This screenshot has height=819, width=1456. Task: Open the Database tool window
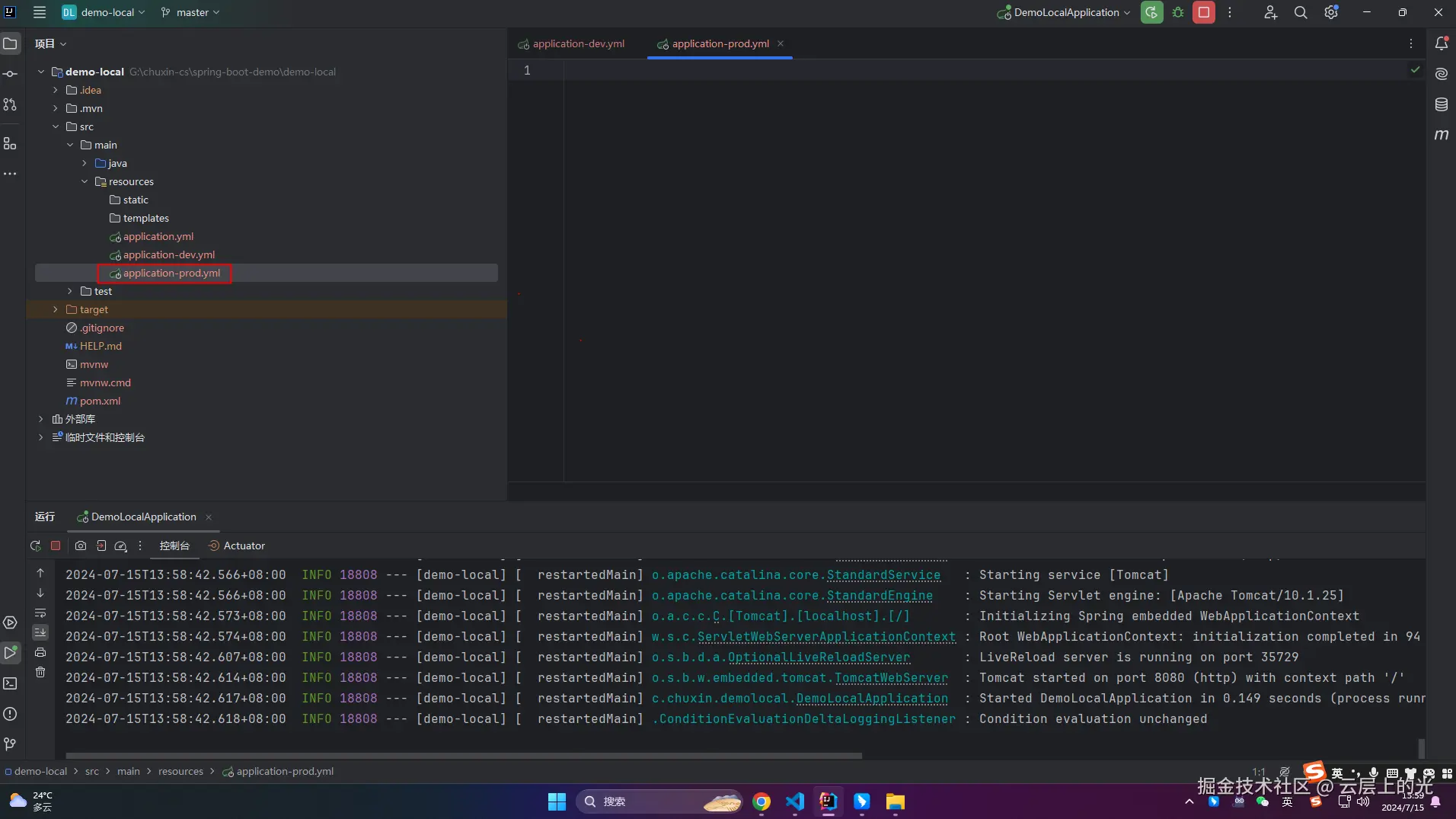coord(1442,104)
